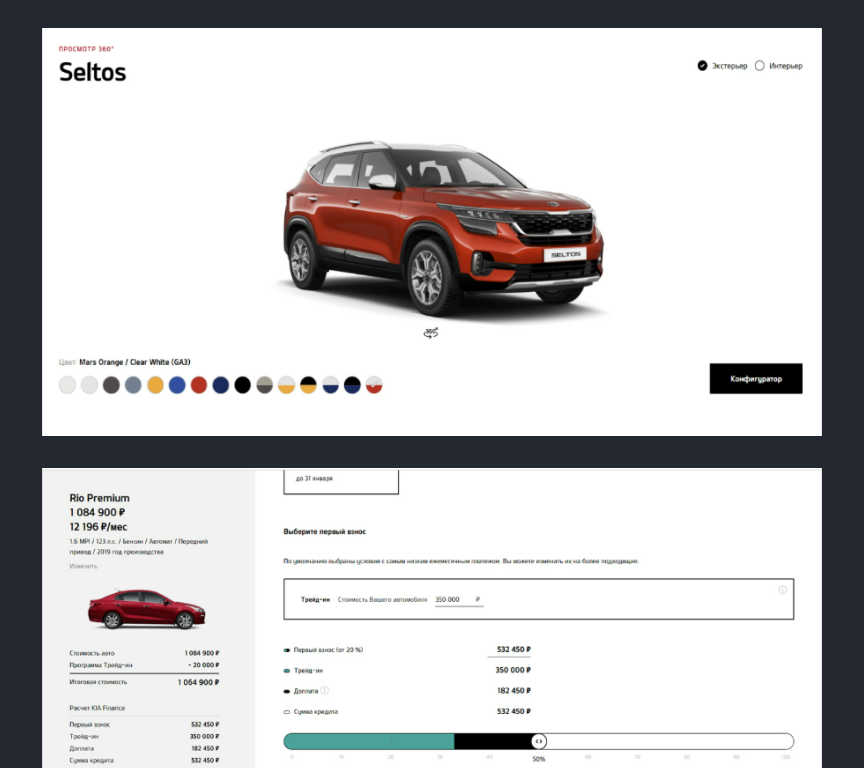Screen dimensions: 864x768
Task: Select the Экстерьер radio option
Action: 702,66
